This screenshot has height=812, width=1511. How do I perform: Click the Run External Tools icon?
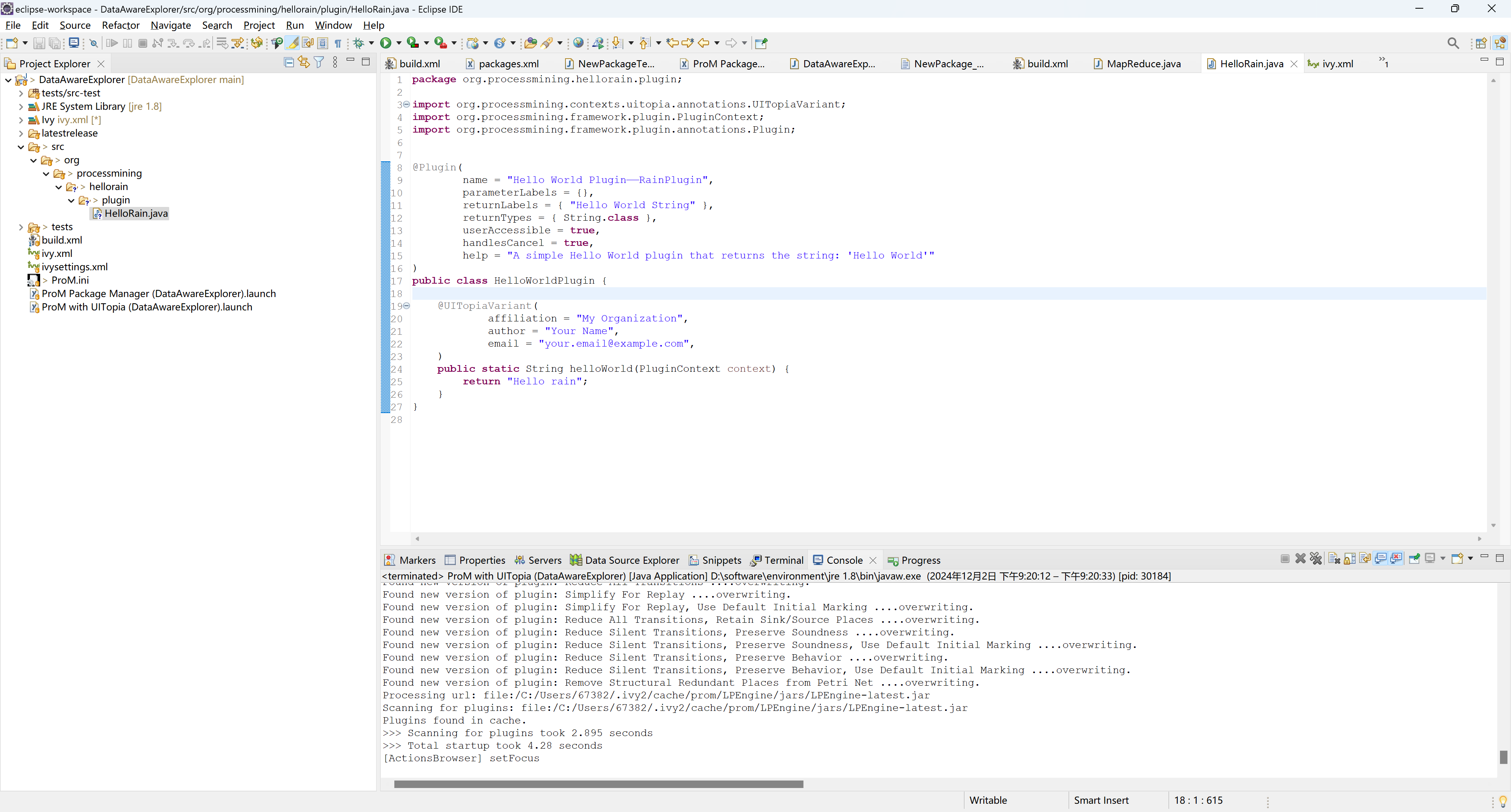tap(440, 43)
